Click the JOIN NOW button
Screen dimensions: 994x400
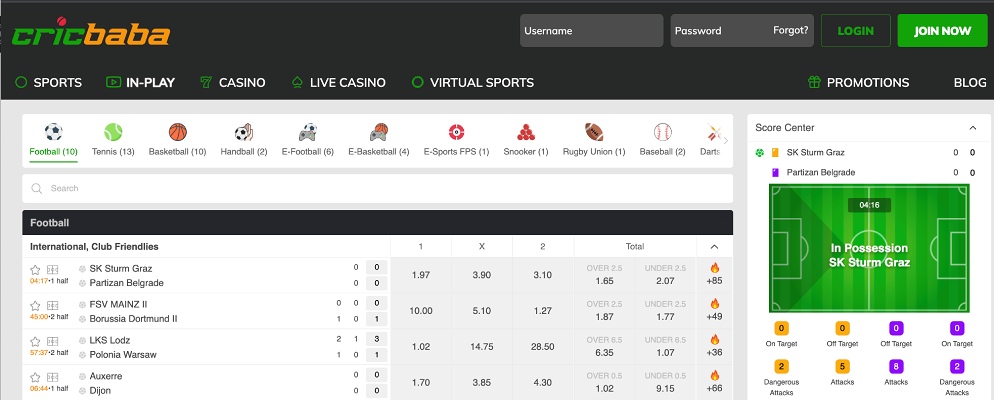tap(942, 31)
